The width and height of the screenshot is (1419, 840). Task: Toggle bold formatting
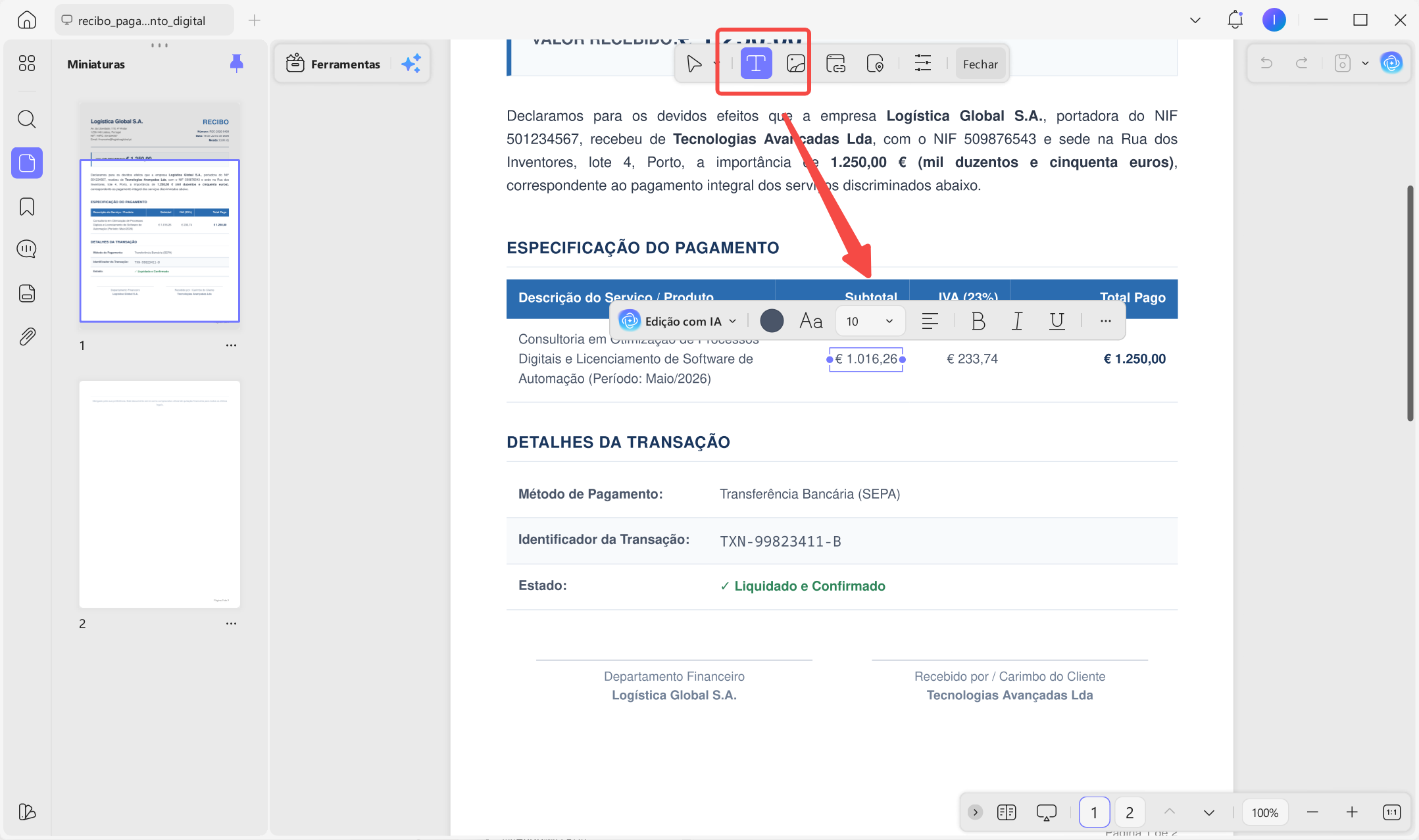pos(978,321)
